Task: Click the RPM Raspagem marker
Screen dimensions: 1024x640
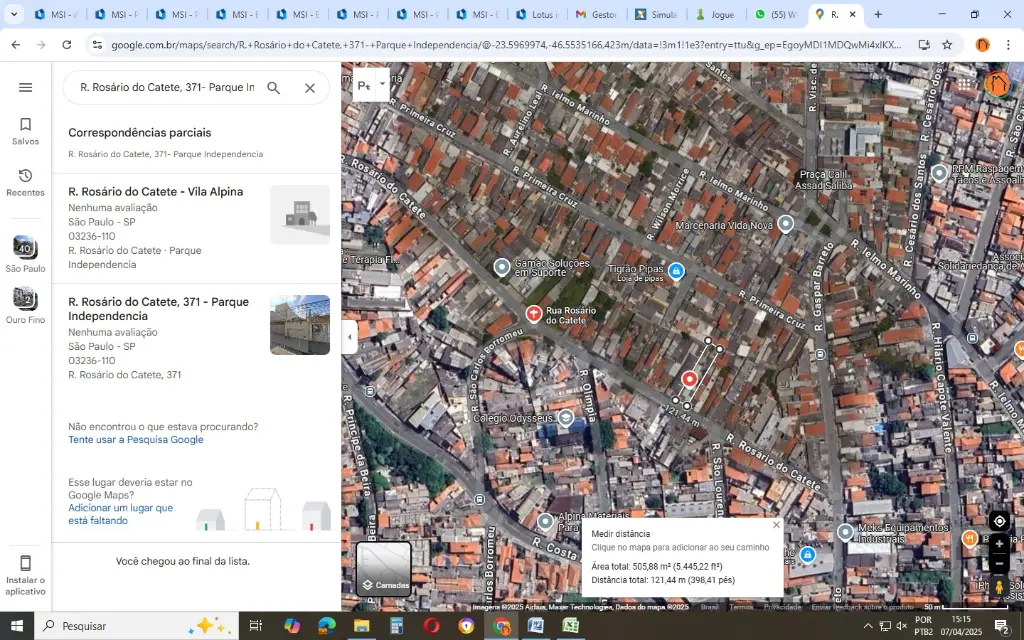Action: pos(939,173)
